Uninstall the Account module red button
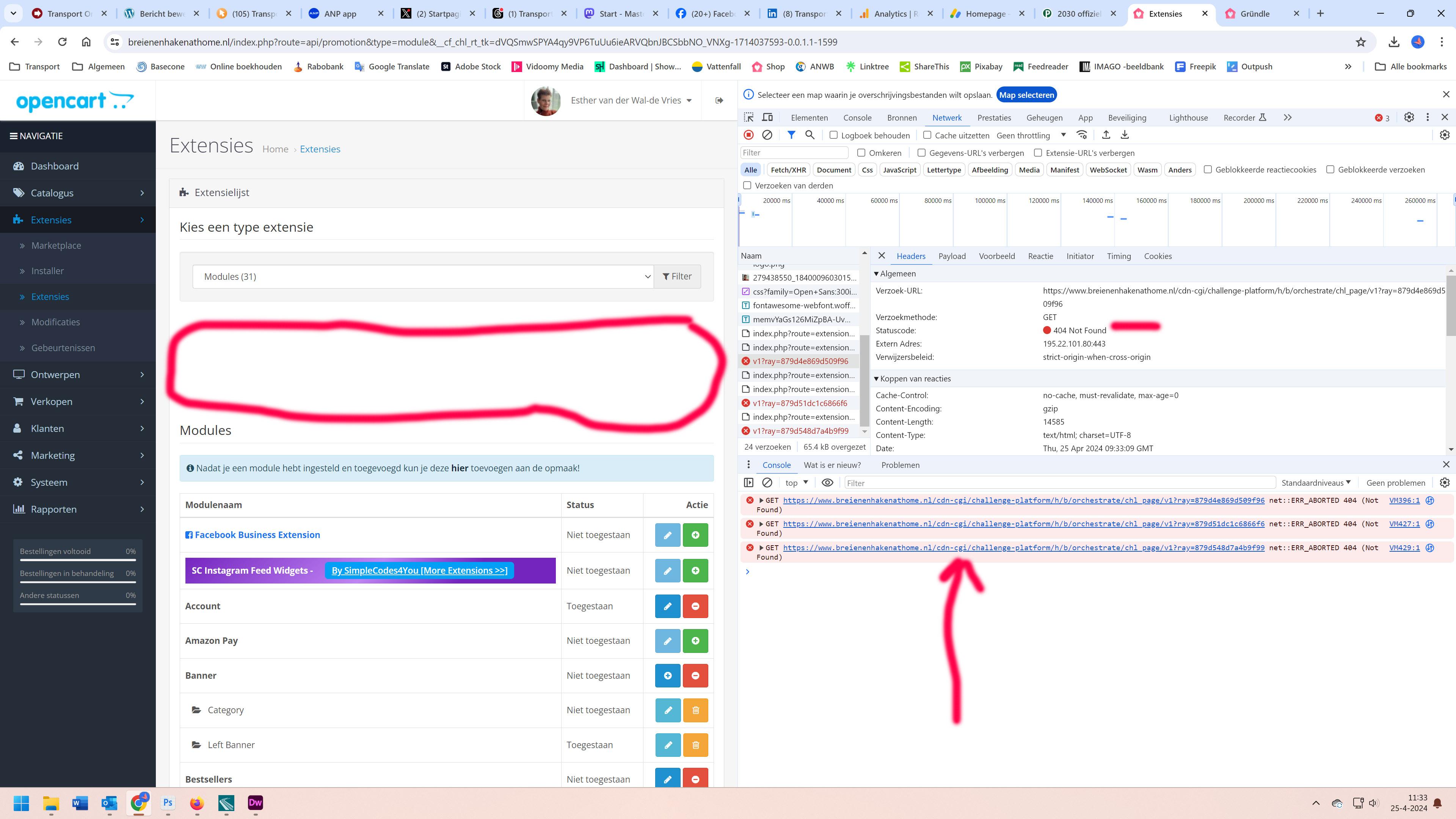Screen dimensions: 1456x819 pos(695,607)
